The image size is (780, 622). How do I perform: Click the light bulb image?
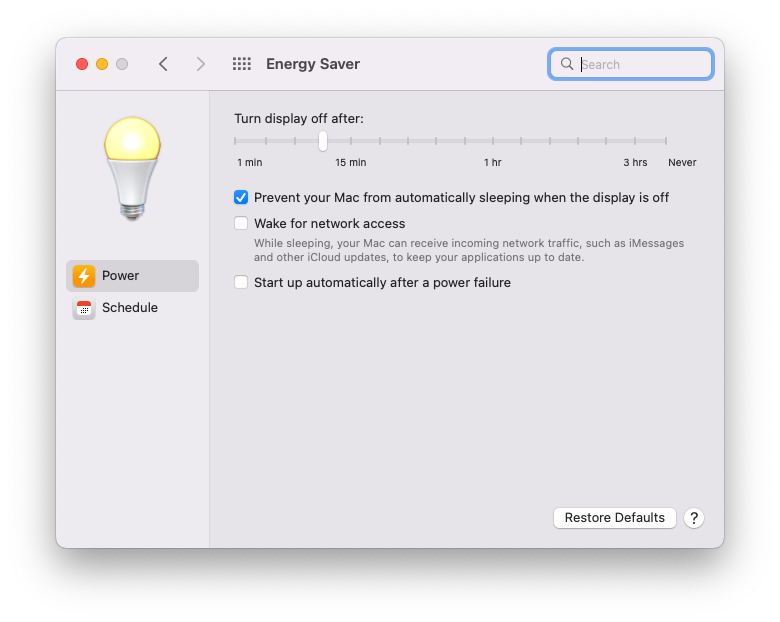coord(132,168)
